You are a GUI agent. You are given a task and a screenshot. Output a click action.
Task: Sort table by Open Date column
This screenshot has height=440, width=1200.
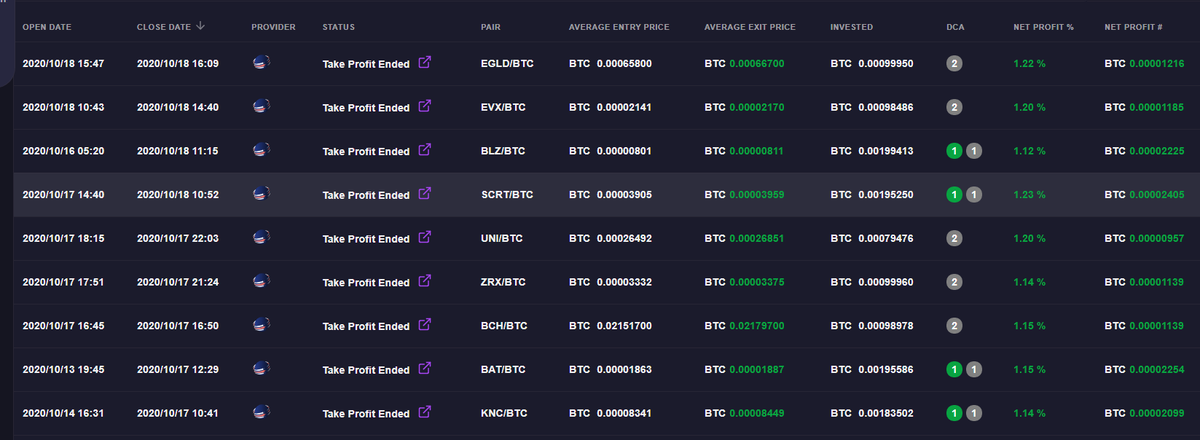tap(47, 26)
